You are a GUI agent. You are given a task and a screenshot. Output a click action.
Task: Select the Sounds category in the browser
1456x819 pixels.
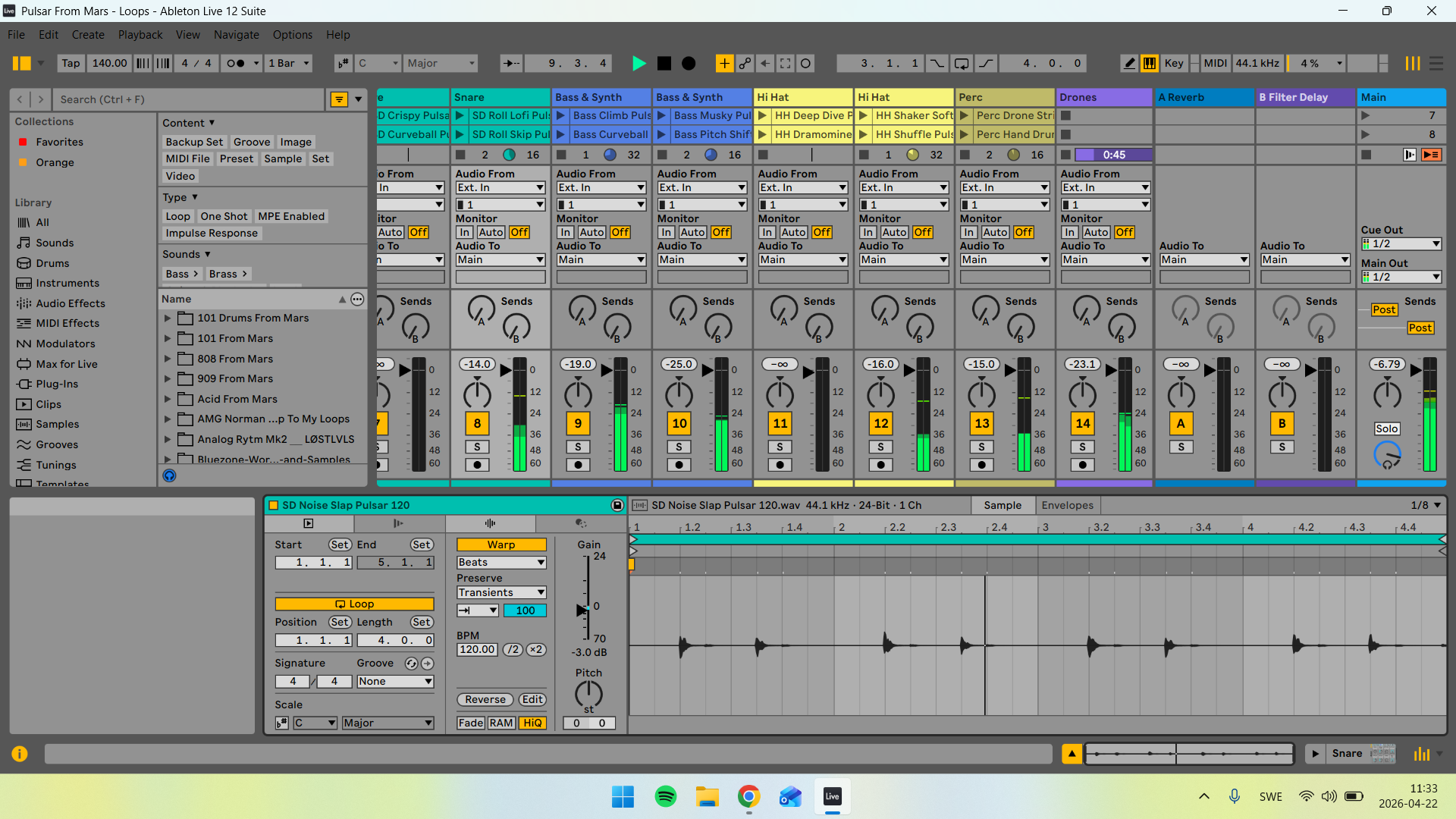click(53, 243)
